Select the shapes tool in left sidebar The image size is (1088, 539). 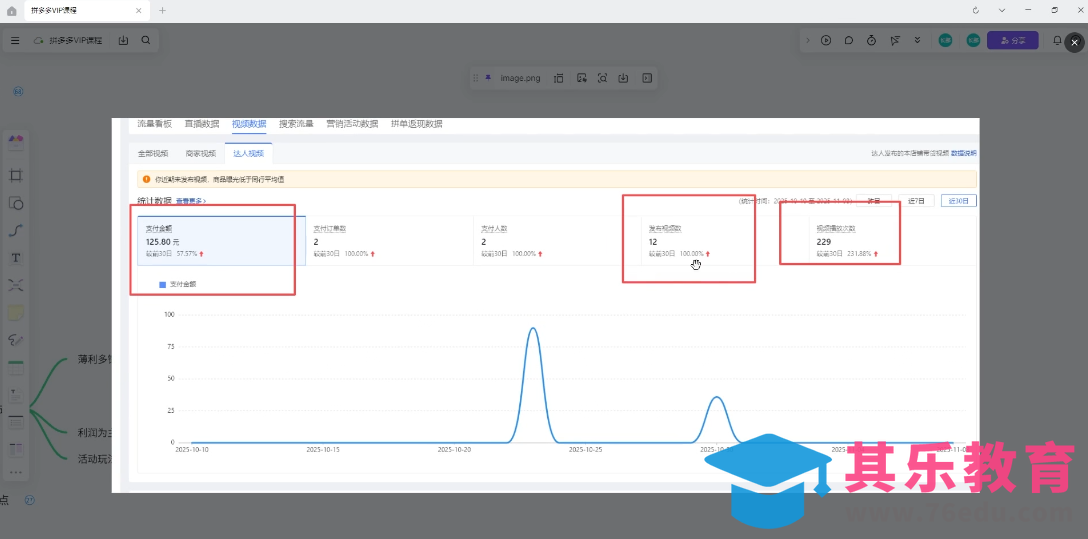tap(16, 203)
